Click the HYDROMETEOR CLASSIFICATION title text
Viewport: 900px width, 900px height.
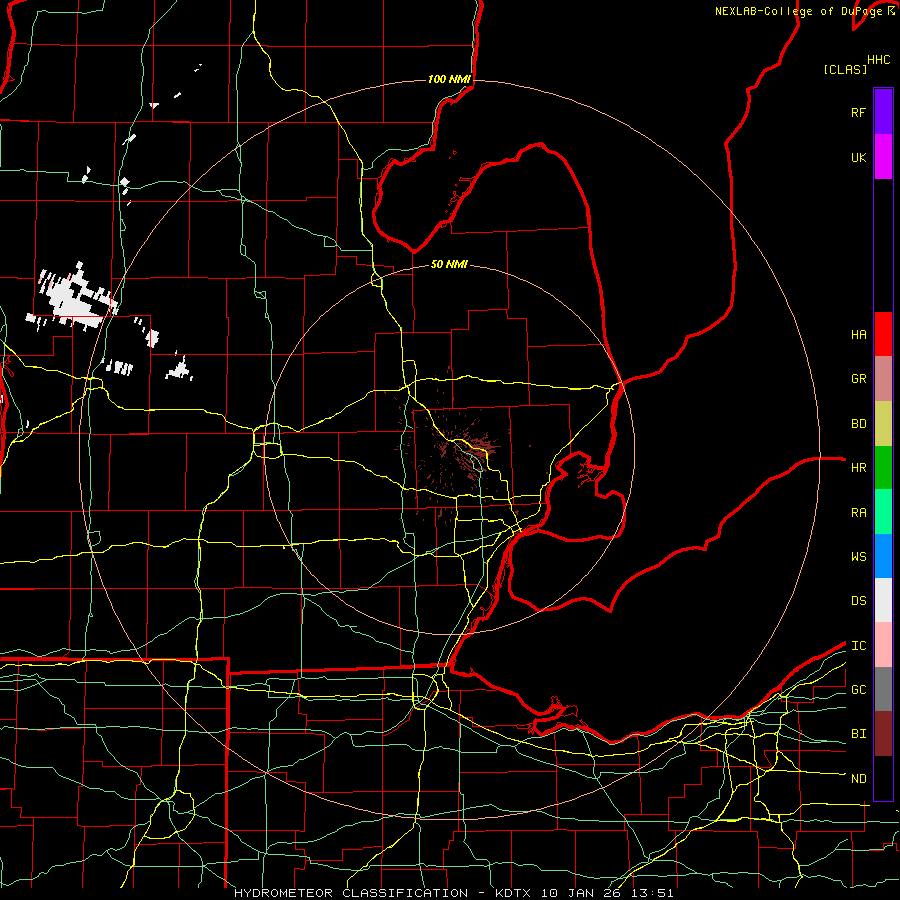tap(351, 893)
